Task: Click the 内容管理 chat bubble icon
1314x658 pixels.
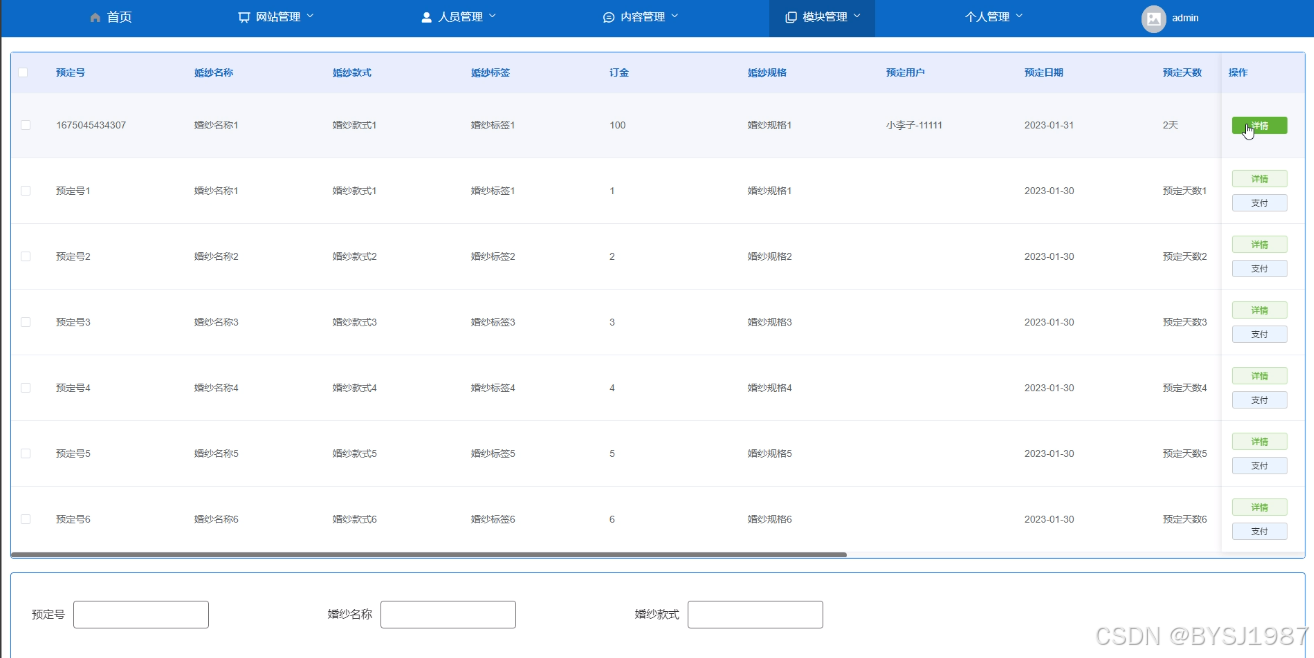Action: tap(609, 17)
